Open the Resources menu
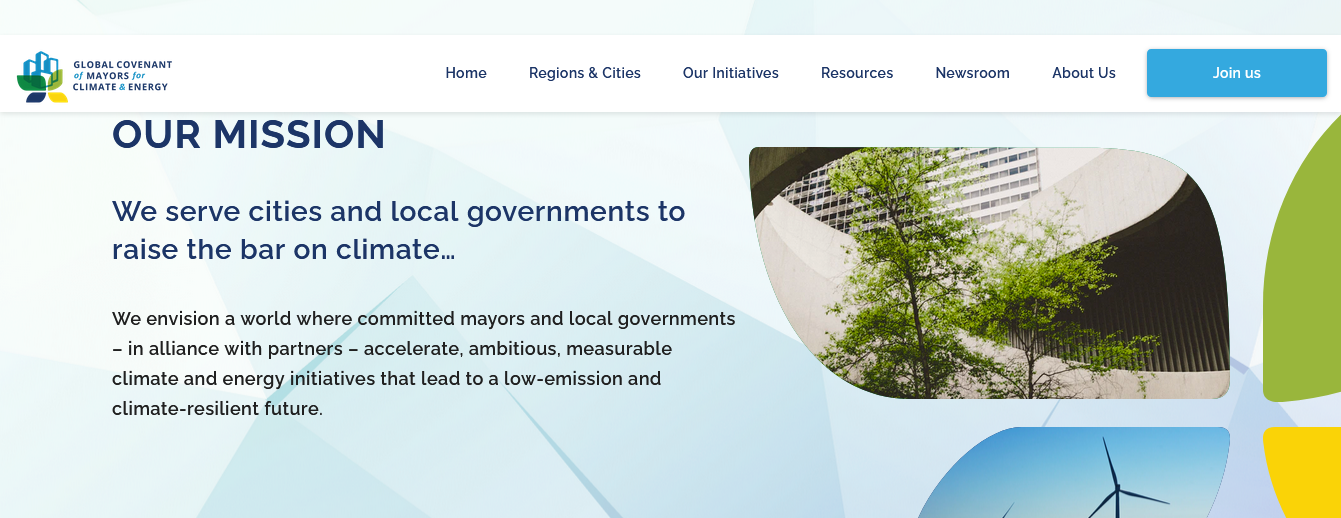The height and width of the screenshot is (518, 1341). pos(857,73)
